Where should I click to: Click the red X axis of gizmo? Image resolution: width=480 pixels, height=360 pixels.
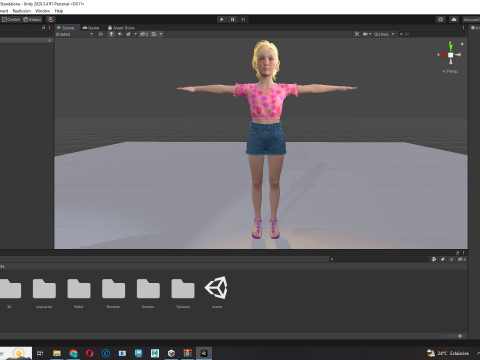tap(443, 55)
